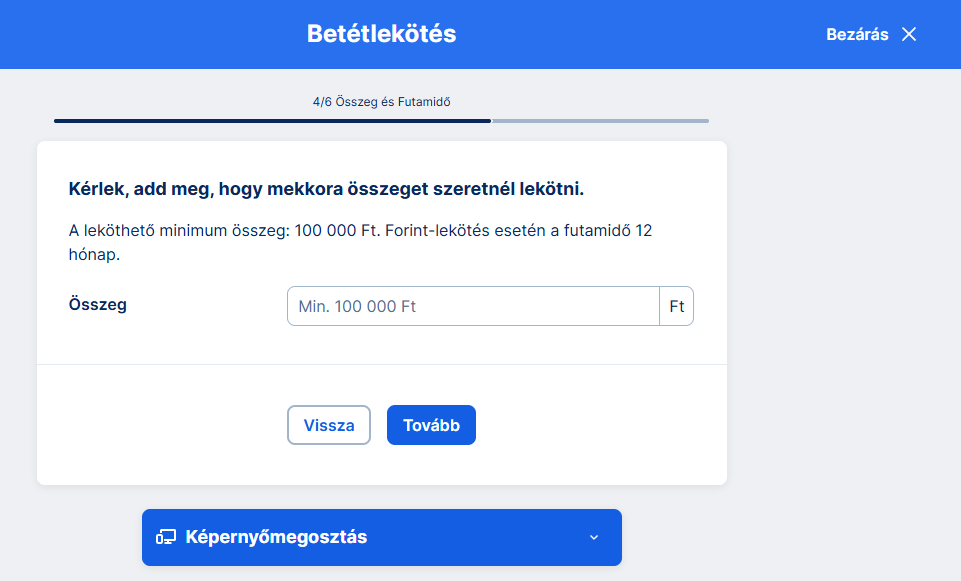Click the X close icon in header

click(x=909, y=34)
